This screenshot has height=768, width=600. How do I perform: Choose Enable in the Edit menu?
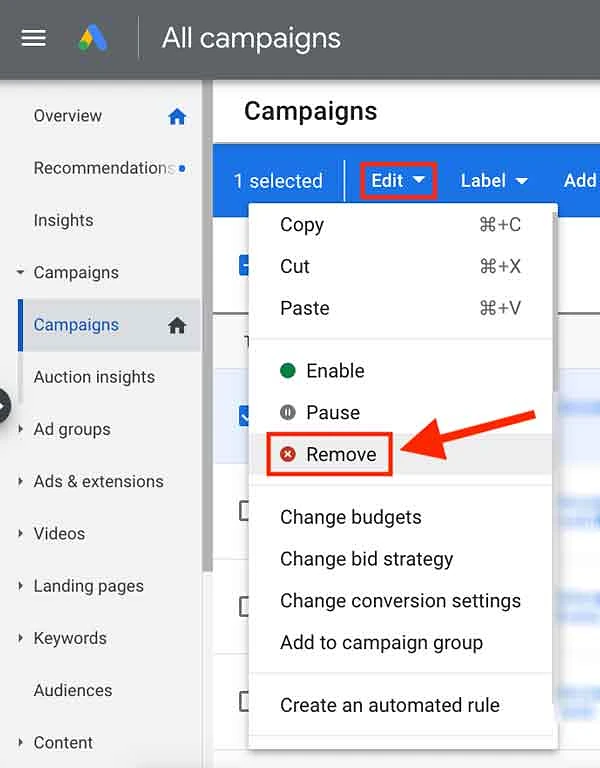click(401, 371)
